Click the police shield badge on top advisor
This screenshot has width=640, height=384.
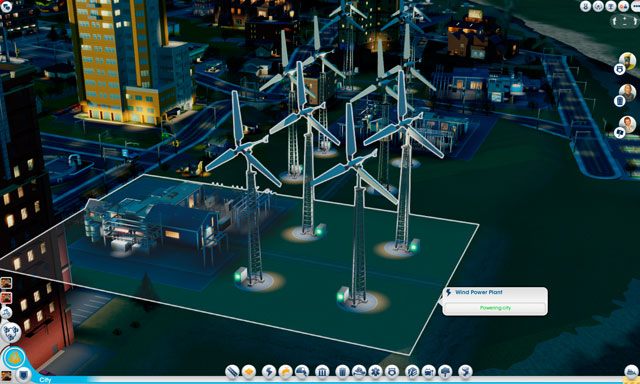pyautogui.click(x=619, y=69)
